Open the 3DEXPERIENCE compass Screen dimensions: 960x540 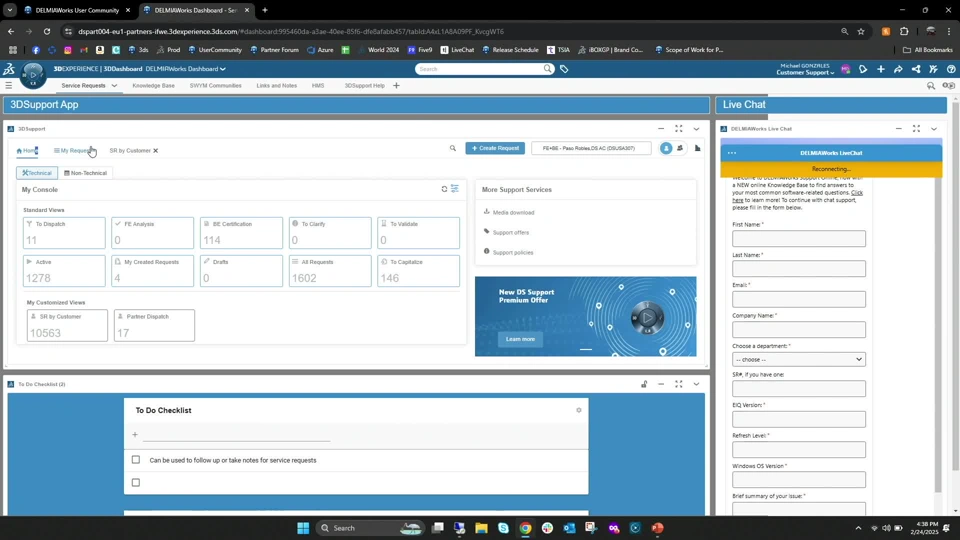33,75
